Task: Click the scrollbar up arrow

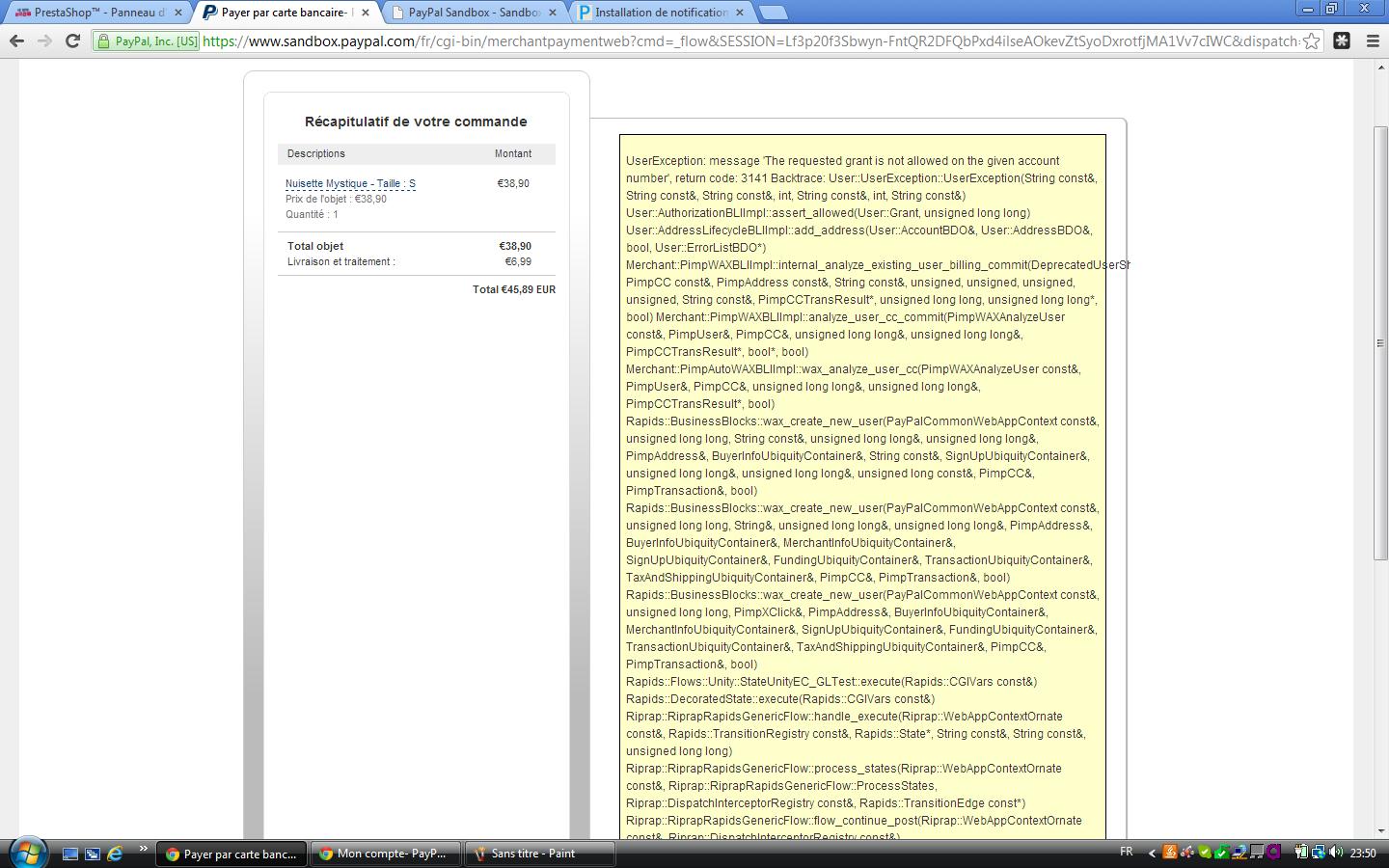Action: click(1380, 66)
